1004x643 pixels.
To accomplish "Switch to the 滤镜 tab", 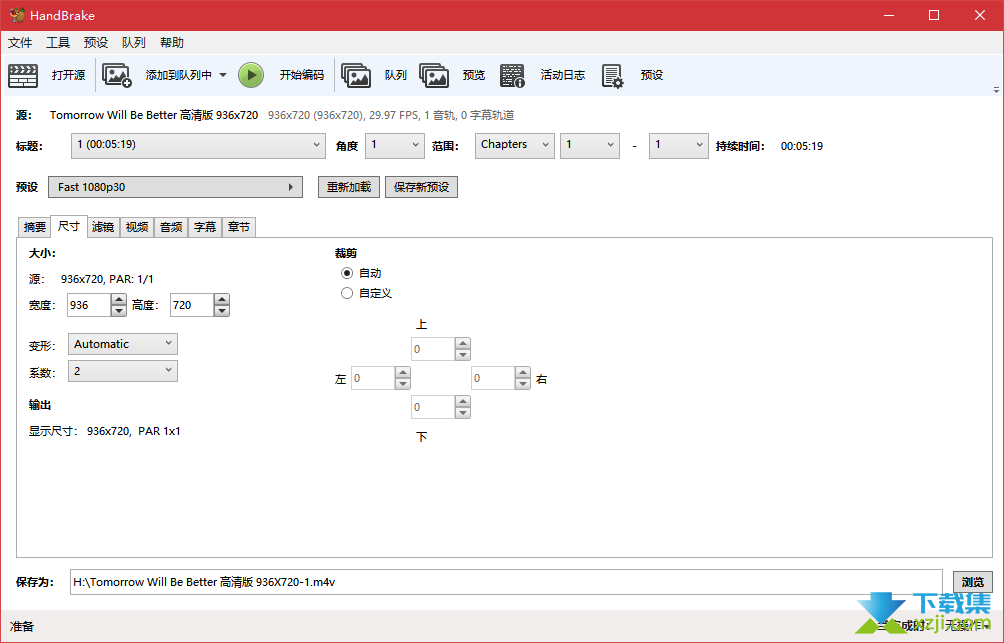I will 102,227.
